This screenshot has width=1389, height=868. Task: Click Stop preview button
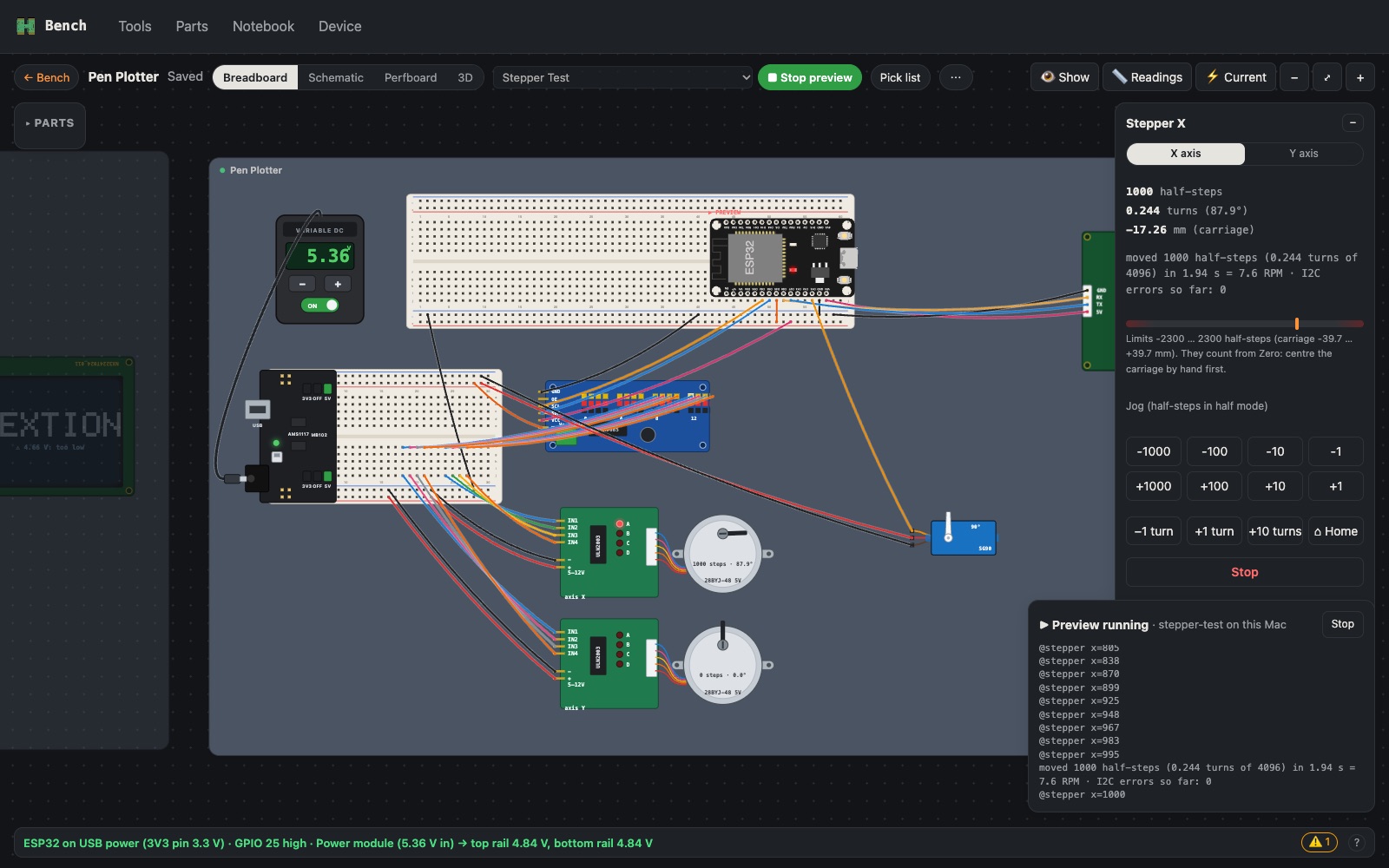pos(810,77)
